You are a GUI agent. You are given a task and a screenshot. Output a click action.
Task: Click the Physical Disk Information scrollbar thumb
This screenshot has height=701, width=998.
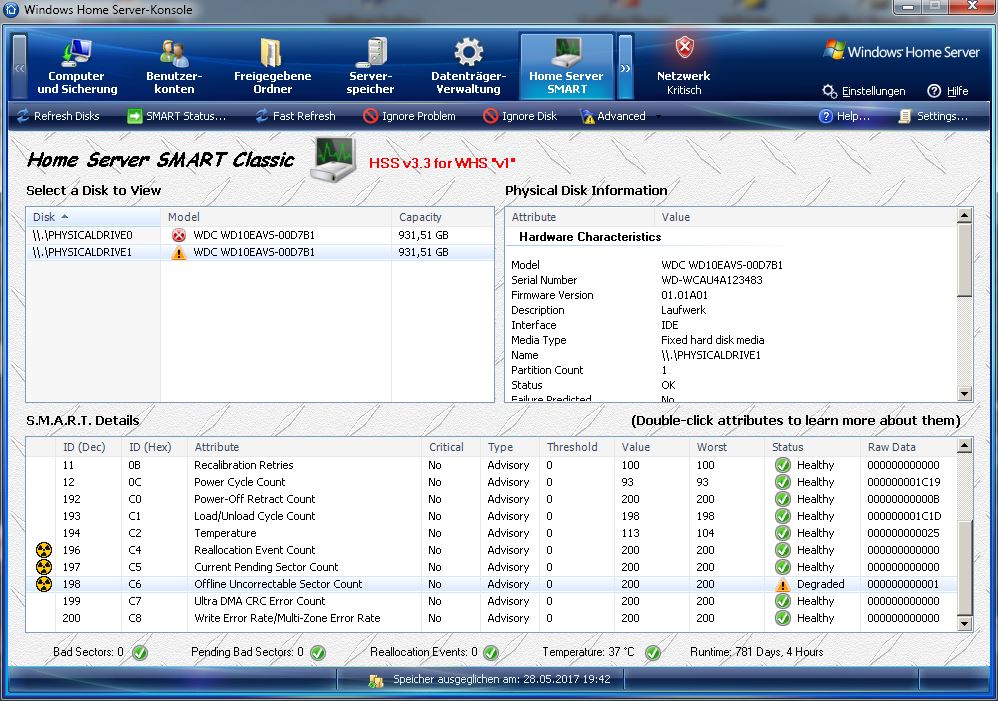tap(964, 260)
